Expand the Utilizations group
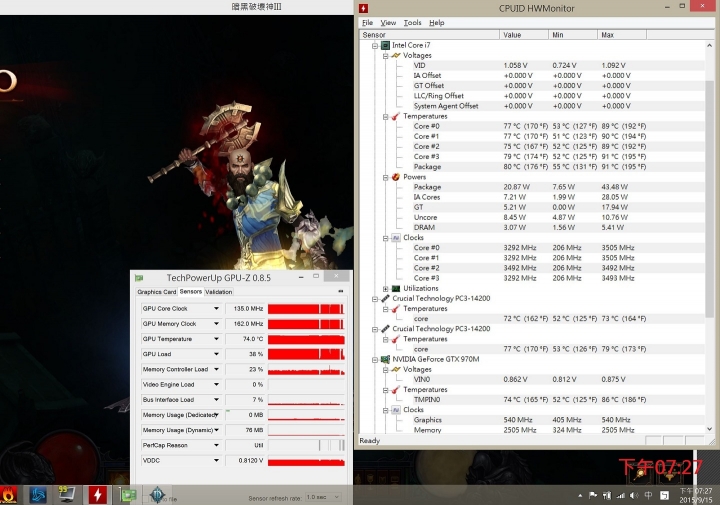The image size is (720, 505). click(385, 289)
